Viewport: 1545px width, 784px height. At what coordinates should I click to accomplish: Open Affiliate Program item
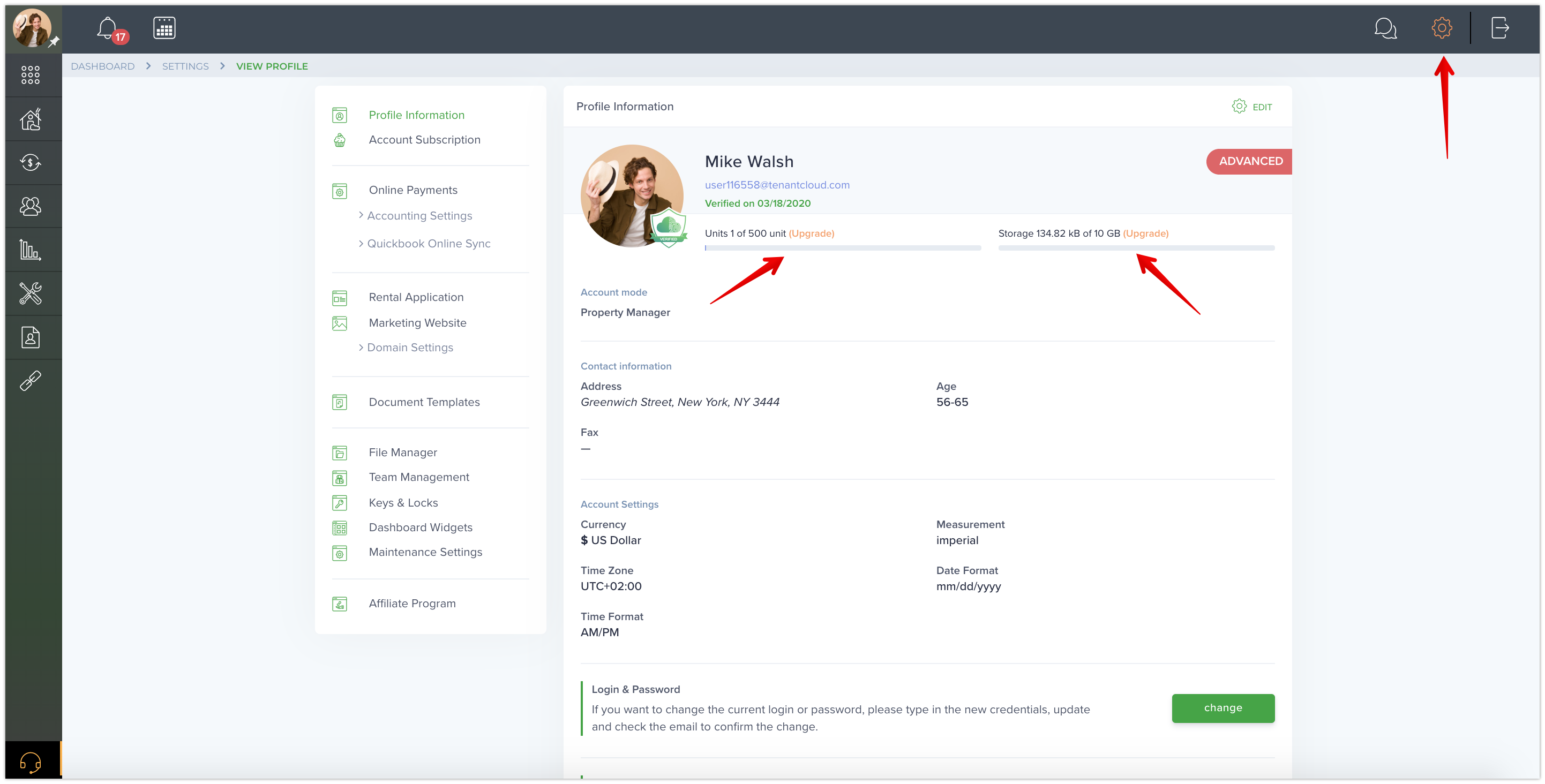click(412, 604)
